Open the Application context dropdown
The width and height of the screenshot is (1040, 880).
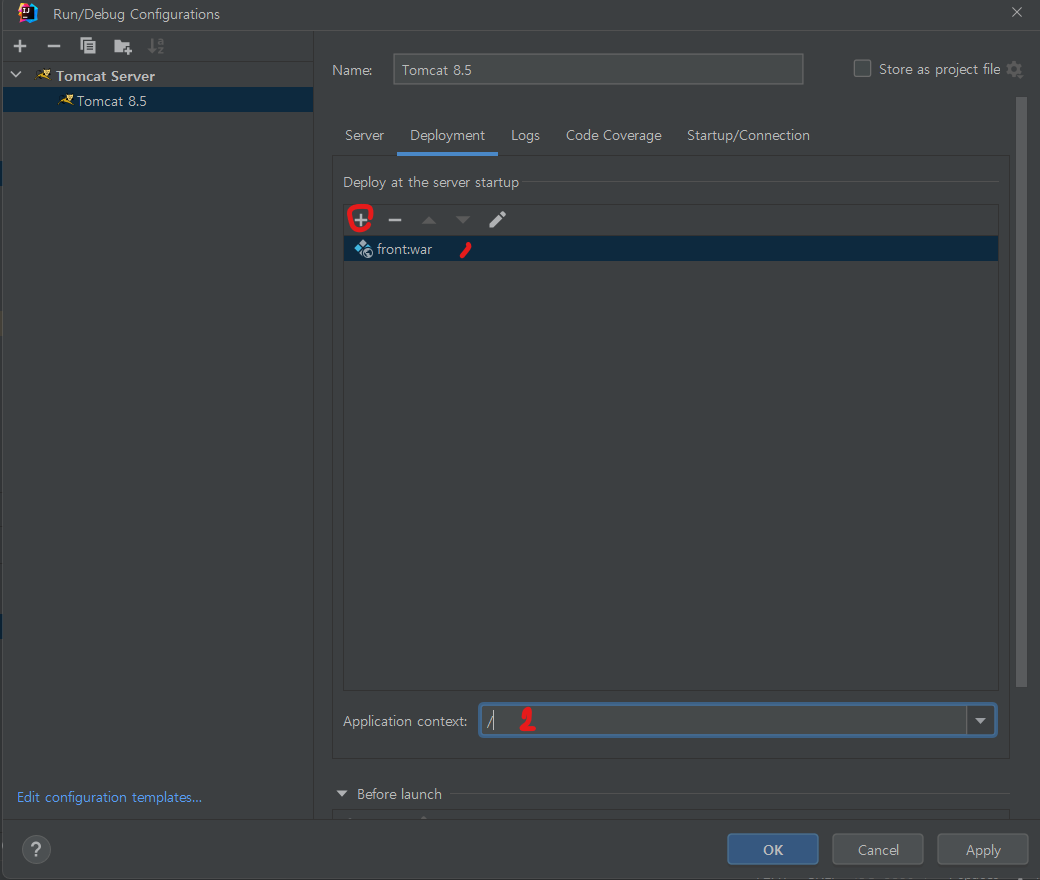(x=980, y=720)
